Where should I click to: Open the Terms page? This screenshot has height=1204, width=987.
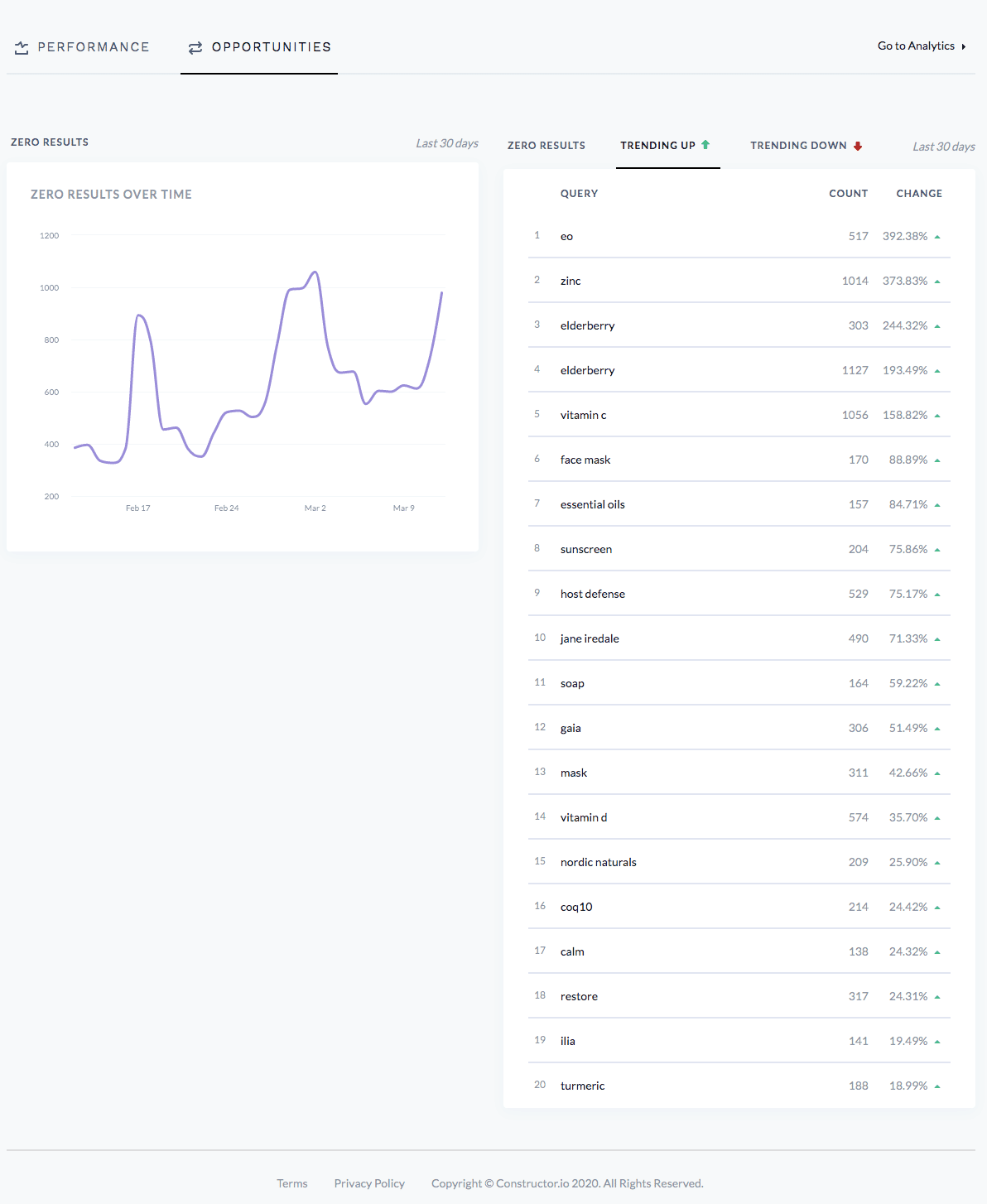point(291,1183)
